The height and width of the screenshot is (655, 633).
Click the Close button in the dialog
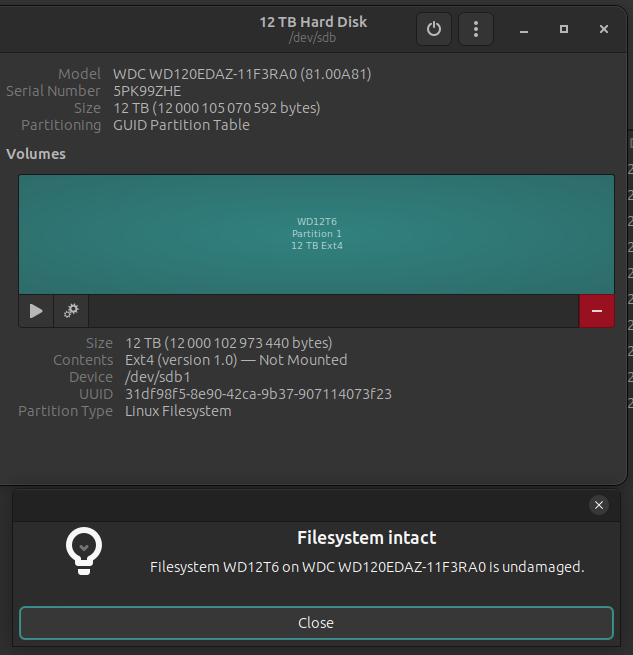316,623
